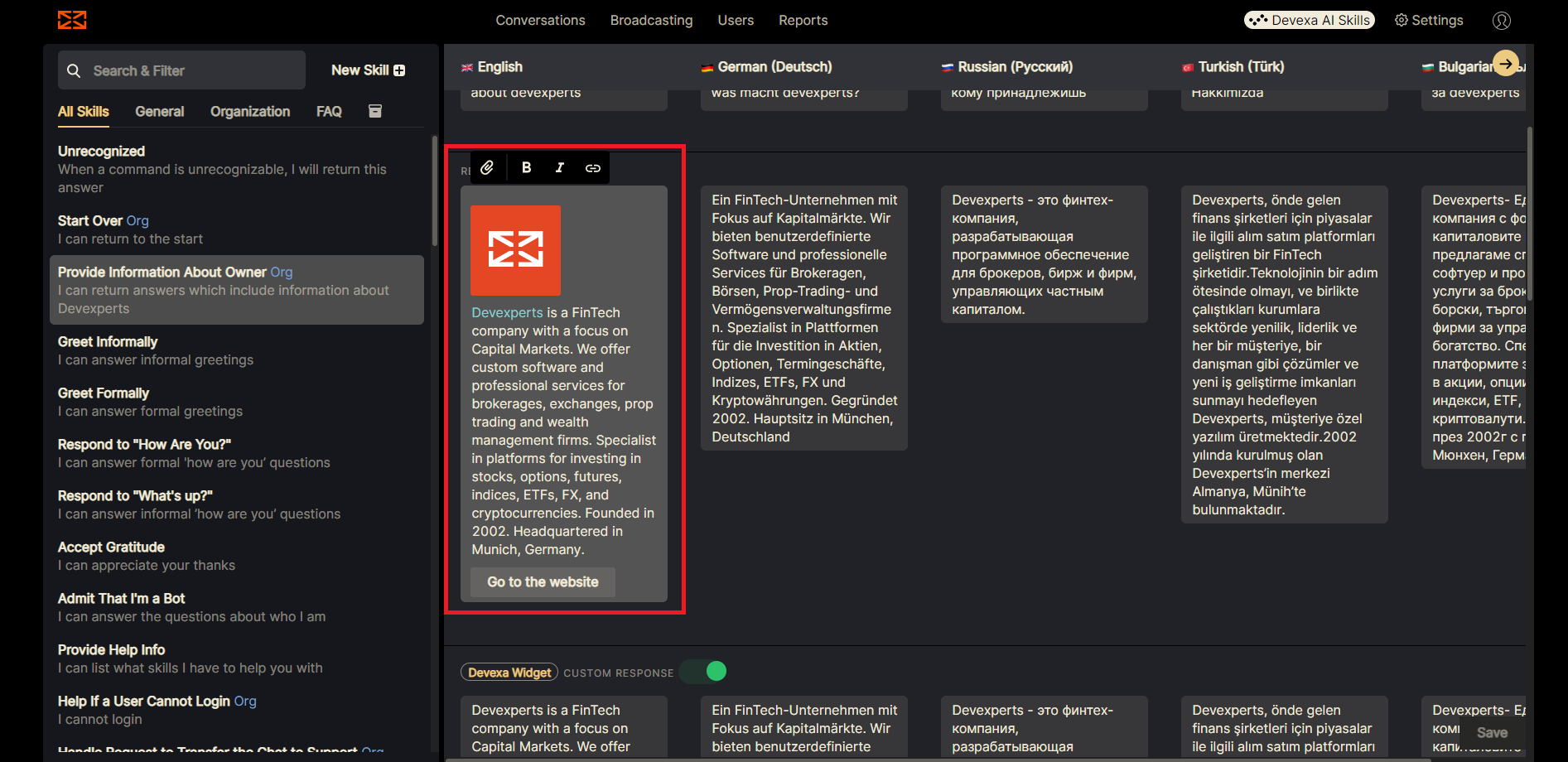The height and width of the screenshot is (762, 1568).
Task: Select the English language column header
Action: coord(492,67)
